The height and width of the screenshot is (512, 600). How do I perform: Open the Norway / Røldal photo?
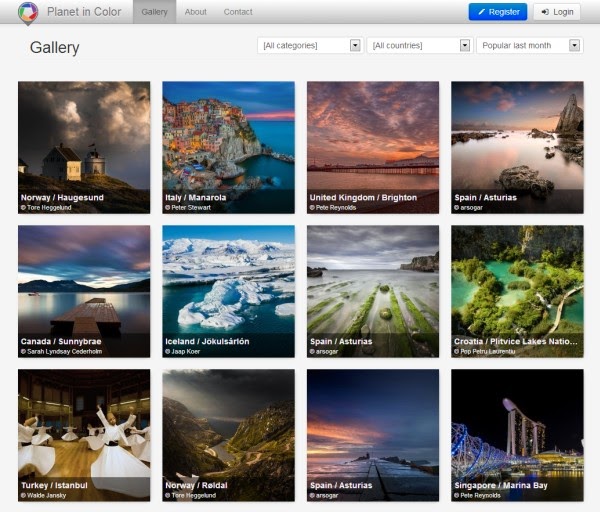tap(228, 435)
